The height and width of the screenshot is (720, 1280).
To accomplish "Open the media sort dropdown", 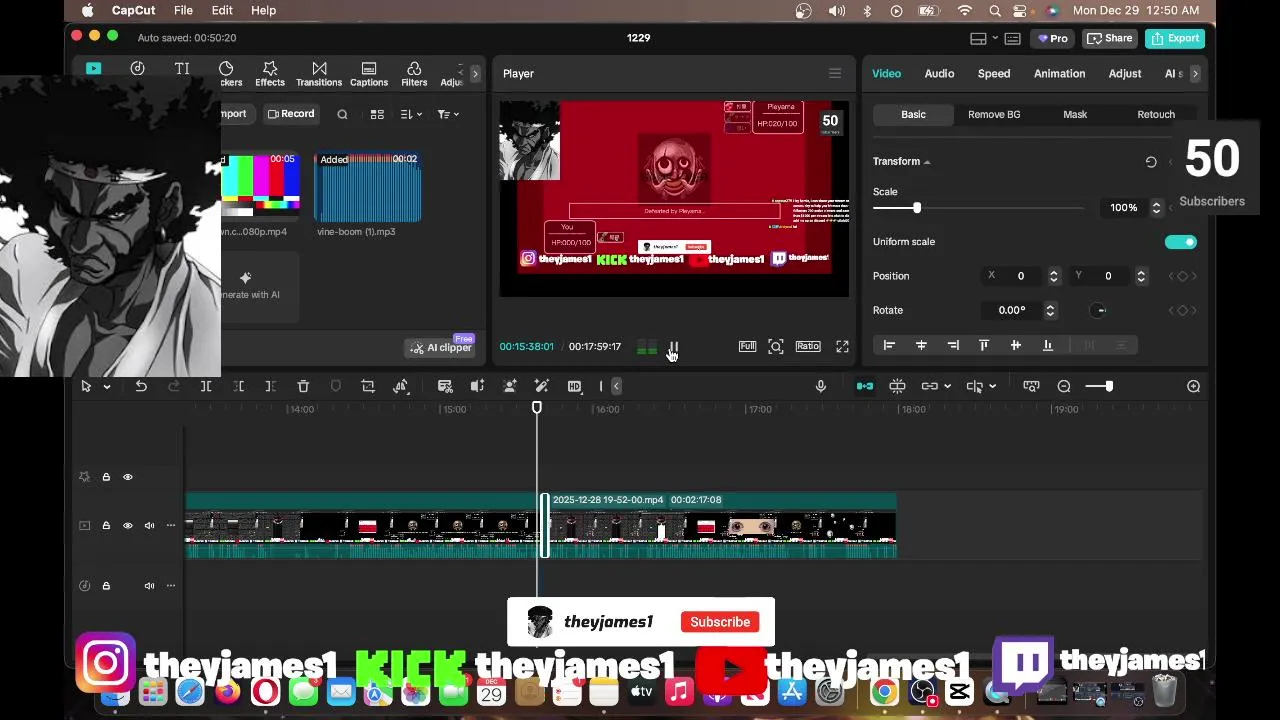I will [411, 114].
